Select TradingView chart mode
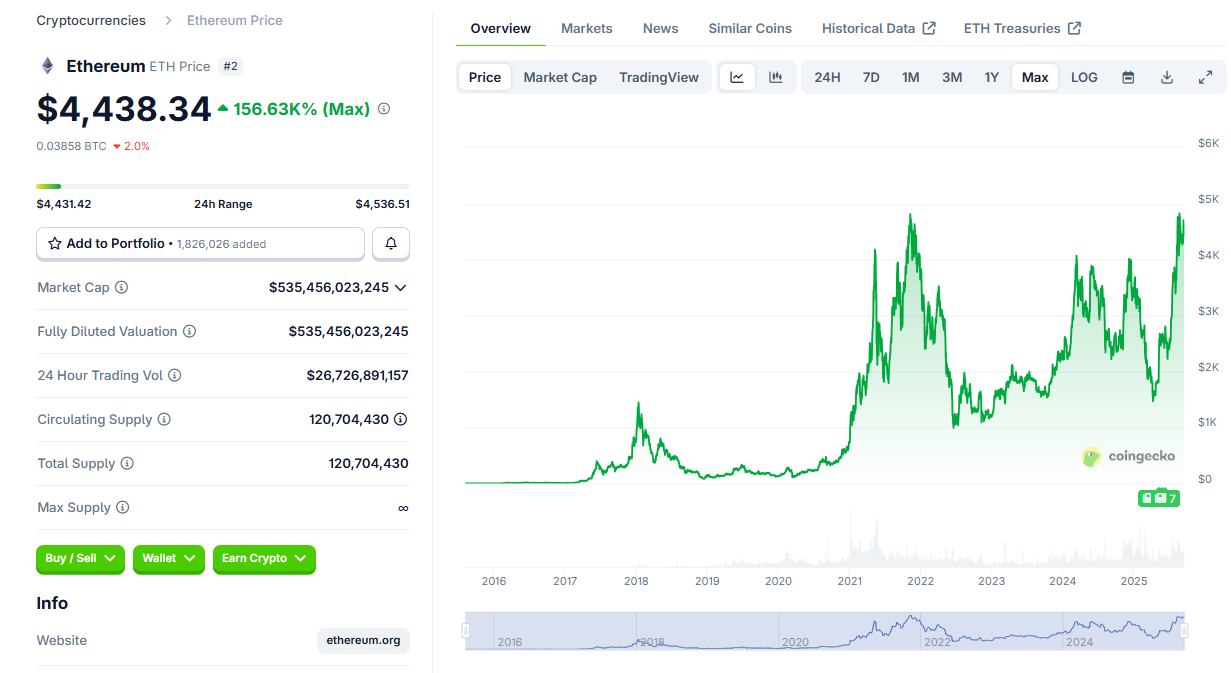This screenshot has width=1231, height=673. [659, 77]
